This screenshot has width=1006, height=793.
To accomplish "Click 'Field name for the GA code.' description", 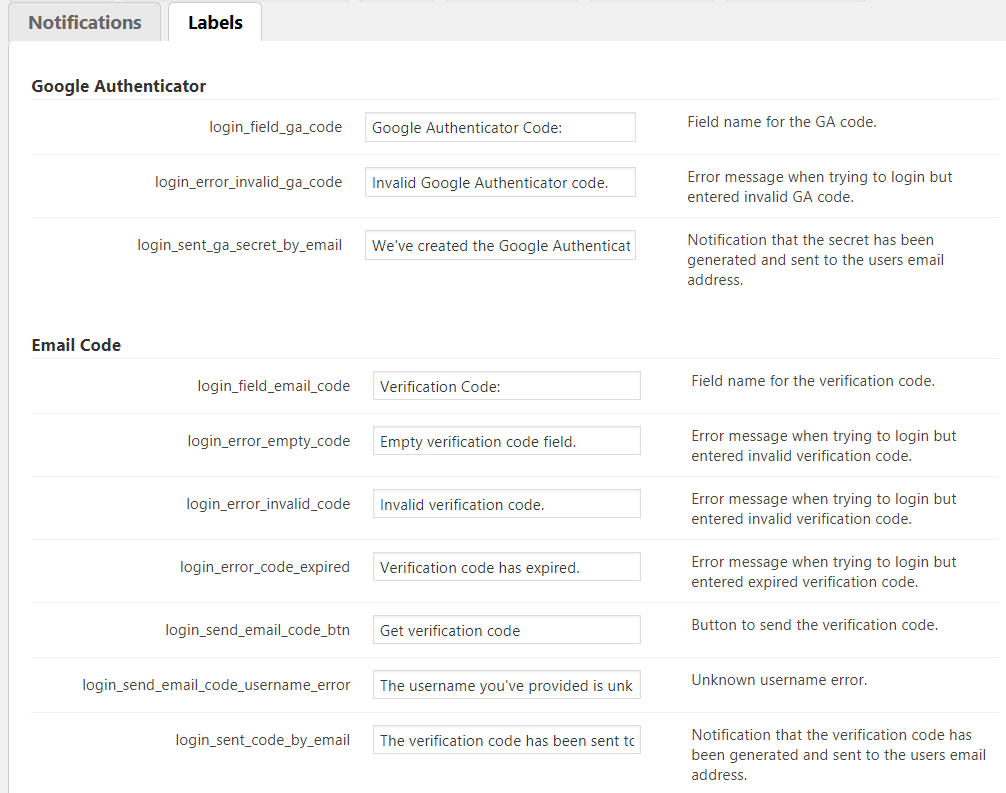I will click(782, 122).
